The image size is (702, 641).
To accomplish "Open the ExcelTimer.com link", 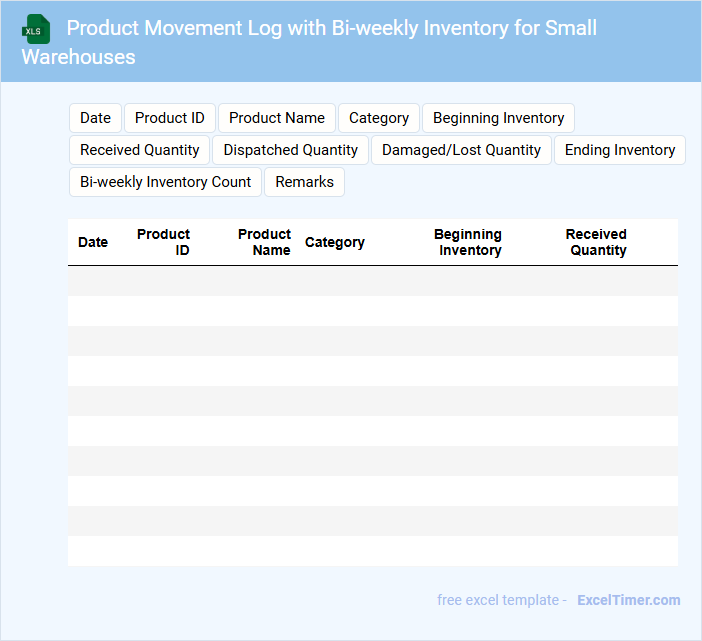I will pos(628,600).
